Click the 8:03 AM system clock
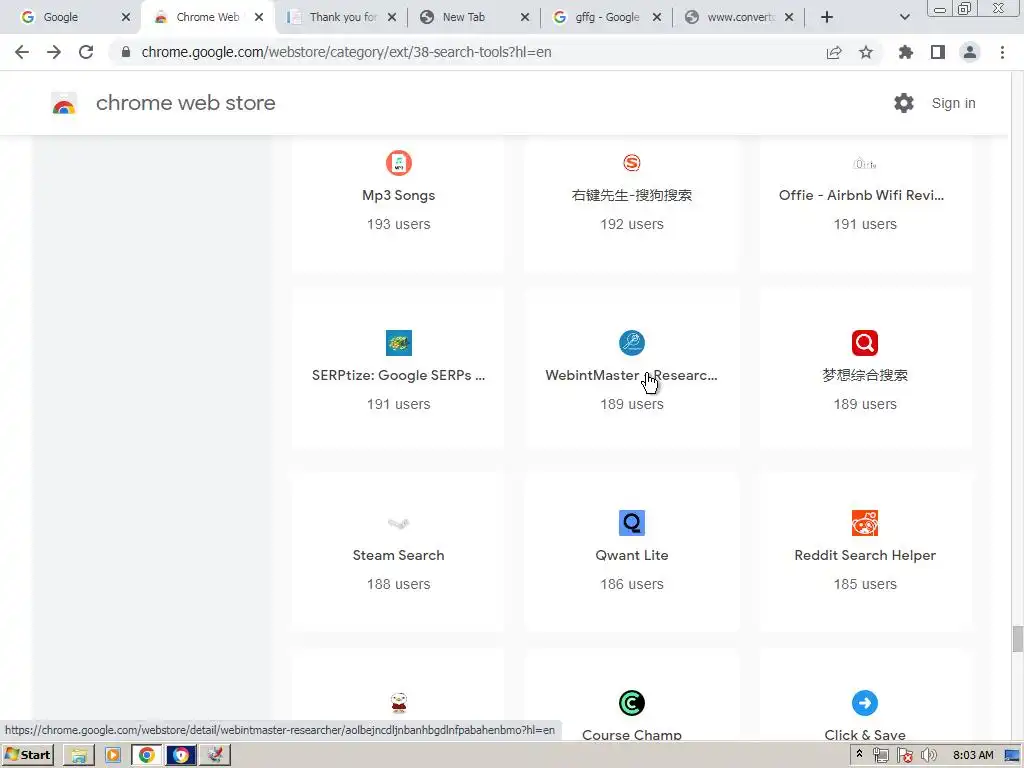The height and width of the screenshot is (768, 1024). point(973,755)
